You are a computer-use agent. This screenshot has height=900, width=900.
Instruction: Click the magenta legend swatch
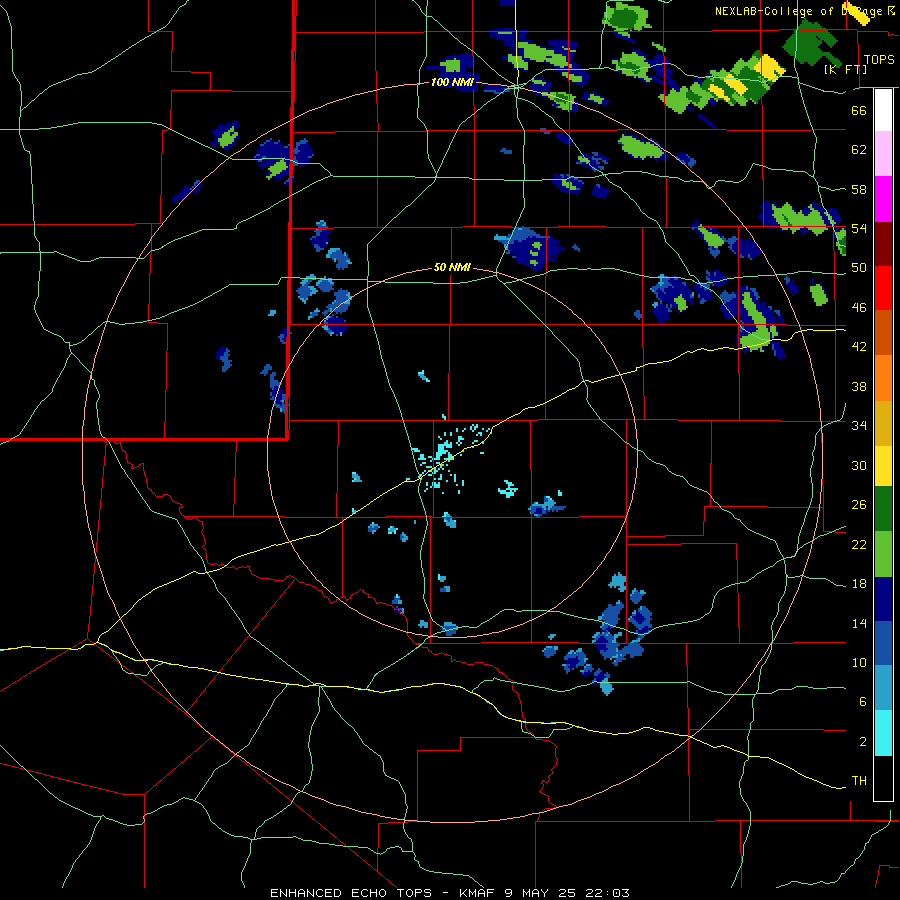883,199
